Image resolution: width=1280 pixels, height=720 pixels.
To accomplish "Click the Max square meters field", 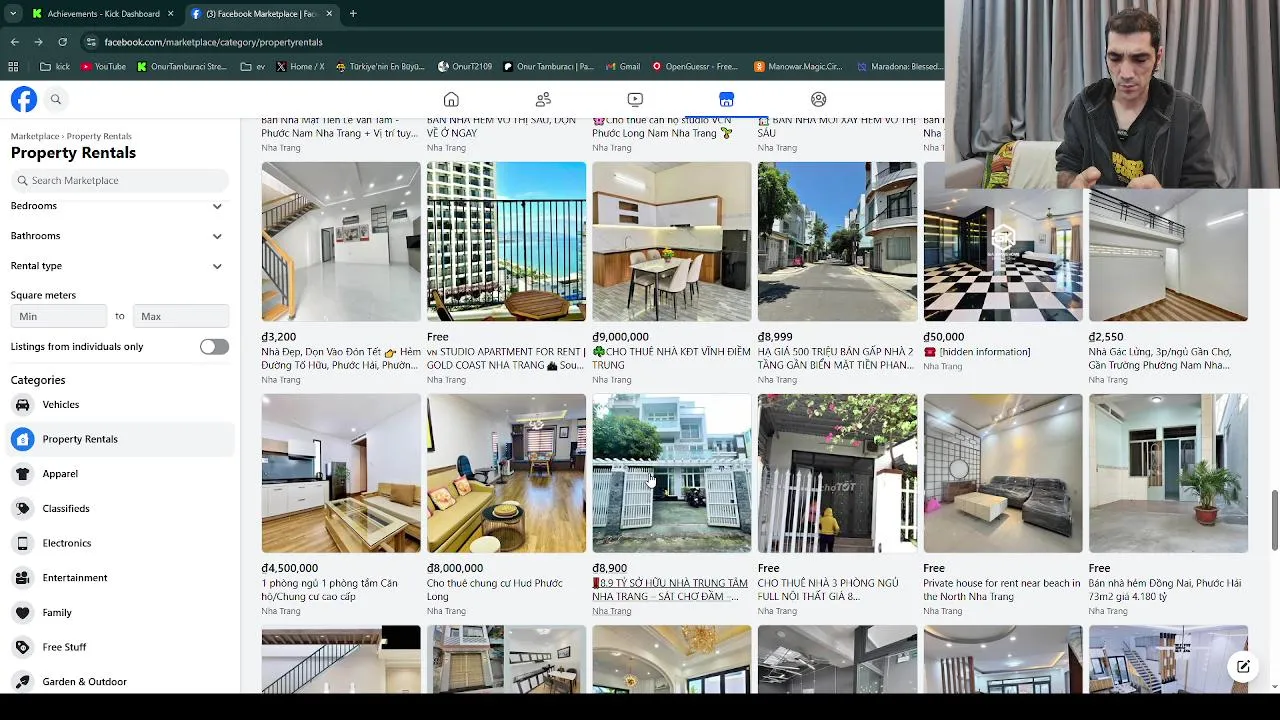I will [181, 316].
